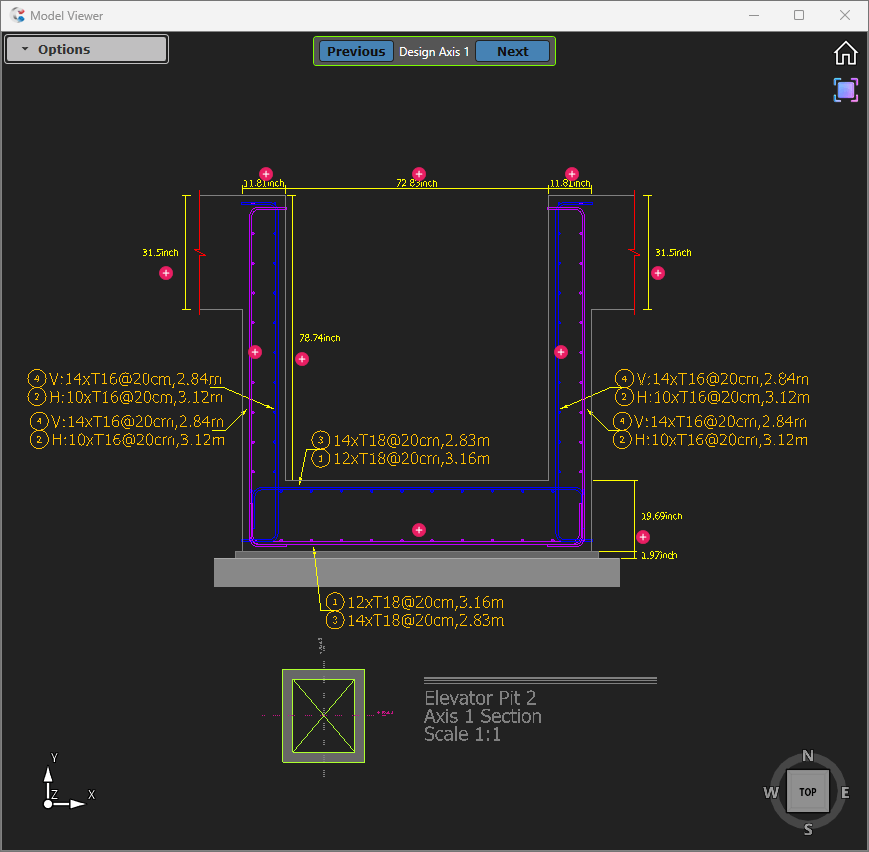Select the Design Axis 1 label
The width and height of the screenshot is (869, 852).
pos(434,51)
